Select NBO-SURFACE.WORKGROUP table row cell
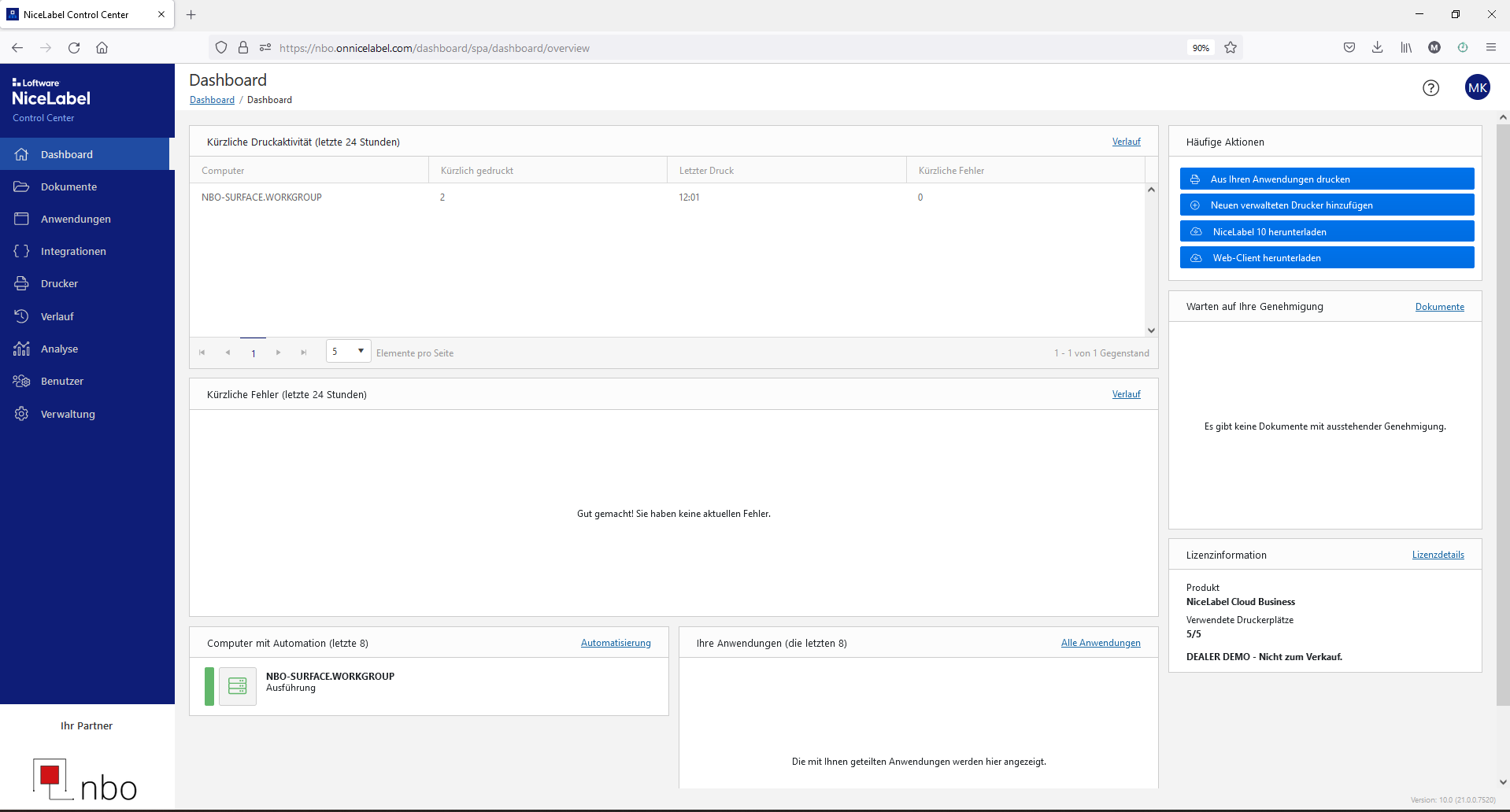 261,197
